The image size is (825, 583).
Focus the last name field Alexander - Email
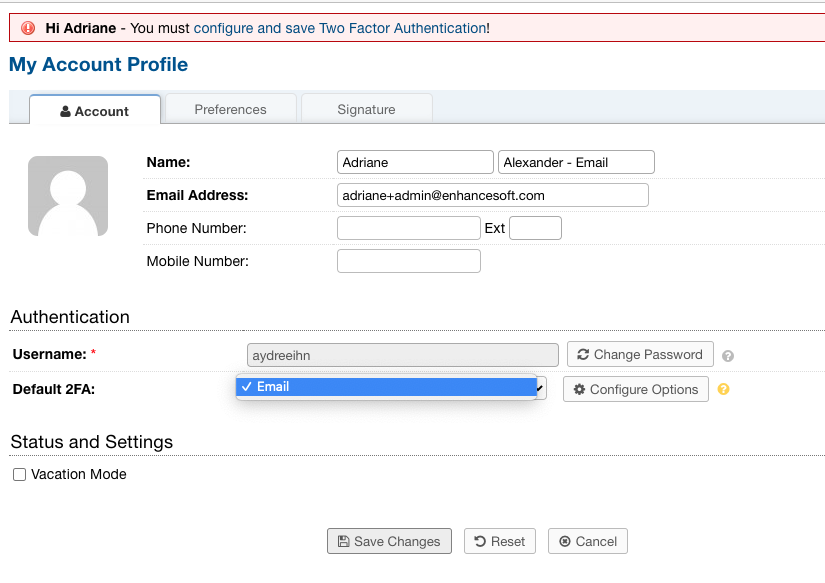coord(576,162)
